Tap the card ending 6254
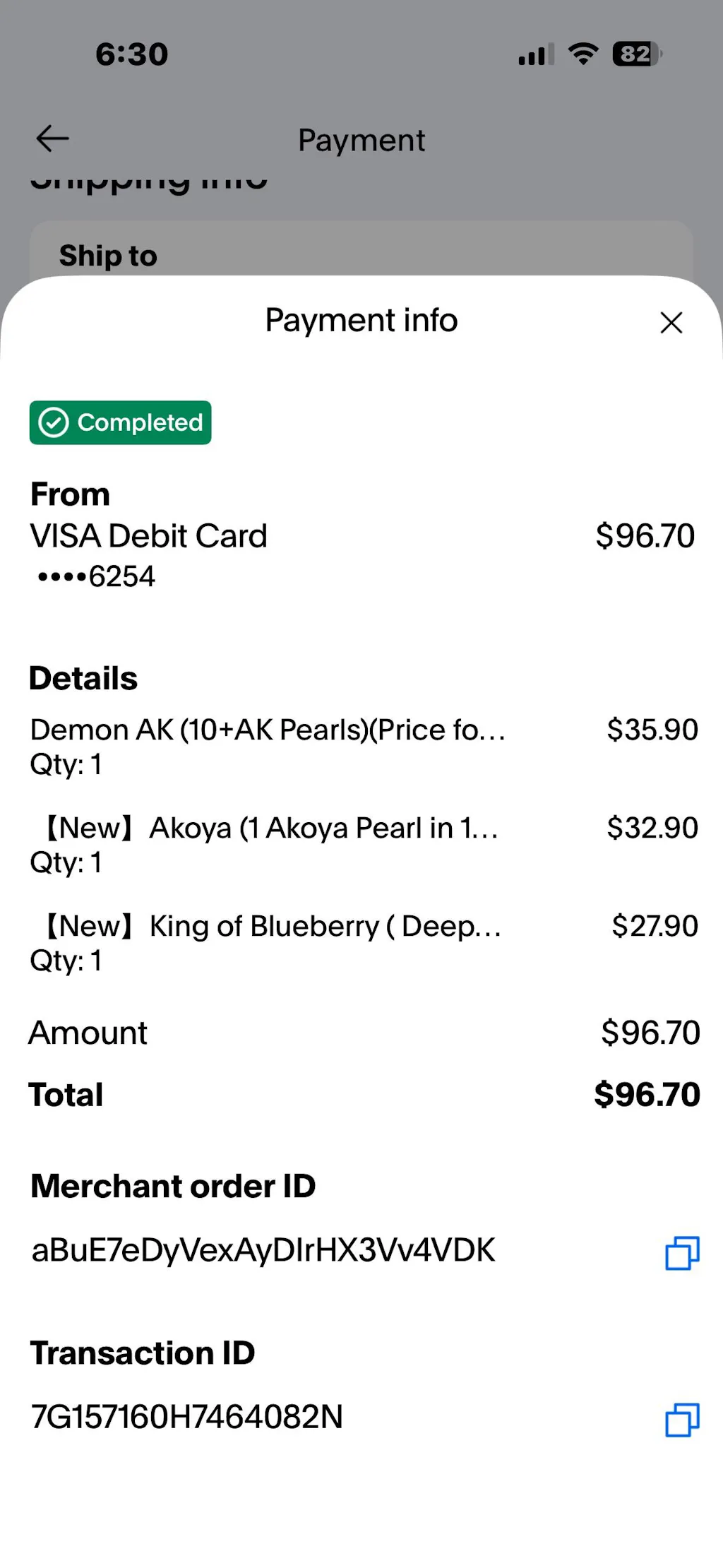Screen dimensions: 723x1568 (x=97, y=577)
